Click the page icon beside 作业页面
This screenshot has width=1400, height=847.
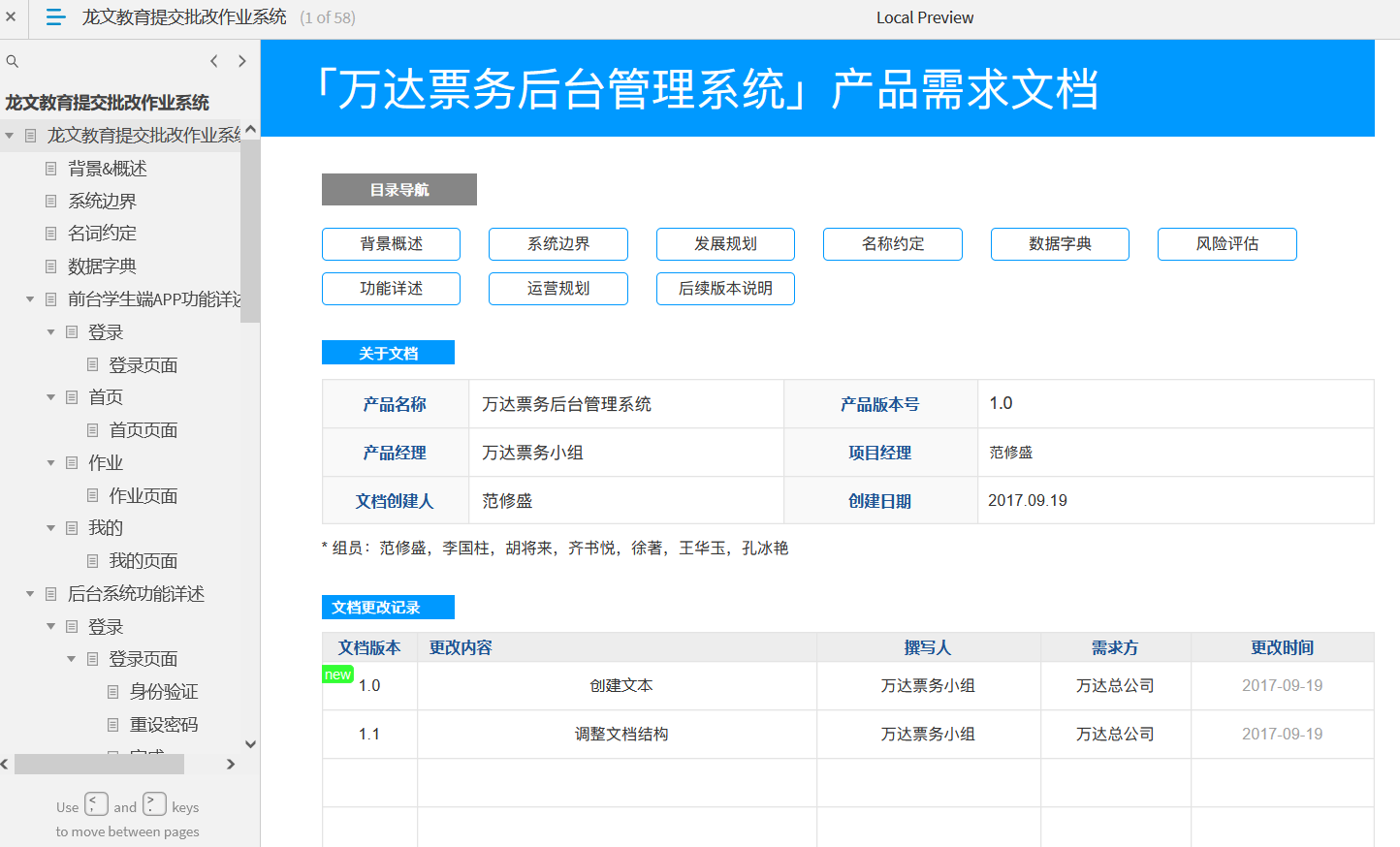click(93, 495)
